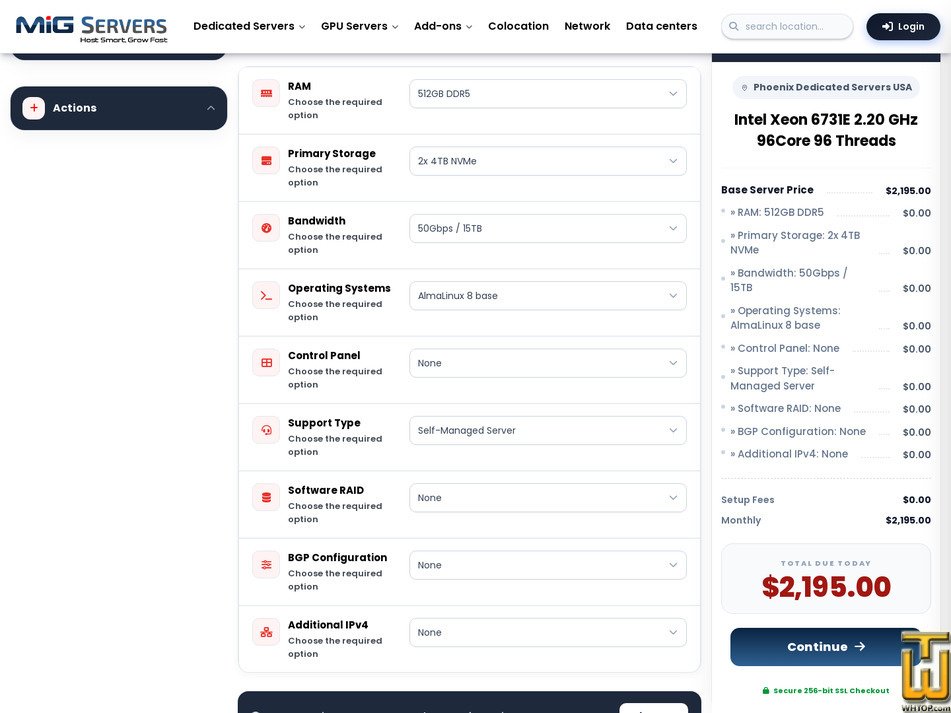Go to the Colocation page
The width and height of the screenshot is (951, 713).
(x=519, y=26)
